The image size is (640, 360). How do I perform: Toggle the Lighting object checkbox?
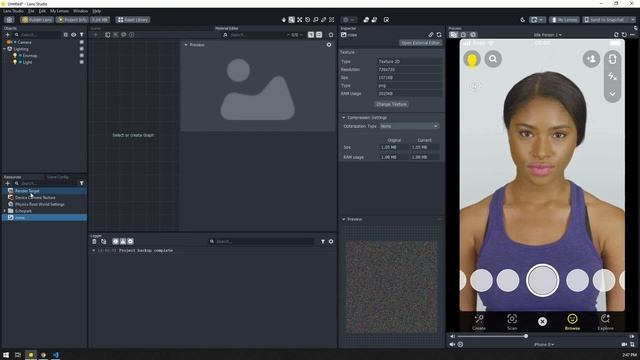[x=82, y=49]
